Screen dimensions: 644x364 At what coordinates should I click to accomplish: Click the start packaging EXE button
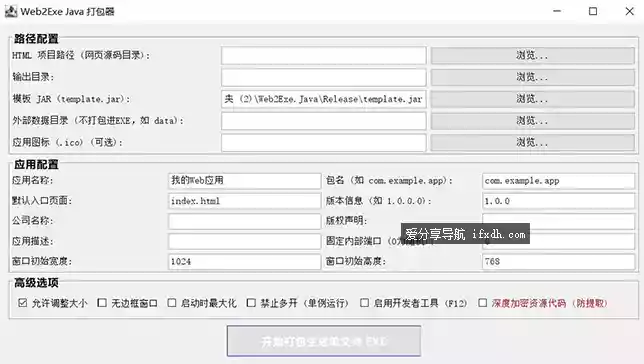pos(324,341)
